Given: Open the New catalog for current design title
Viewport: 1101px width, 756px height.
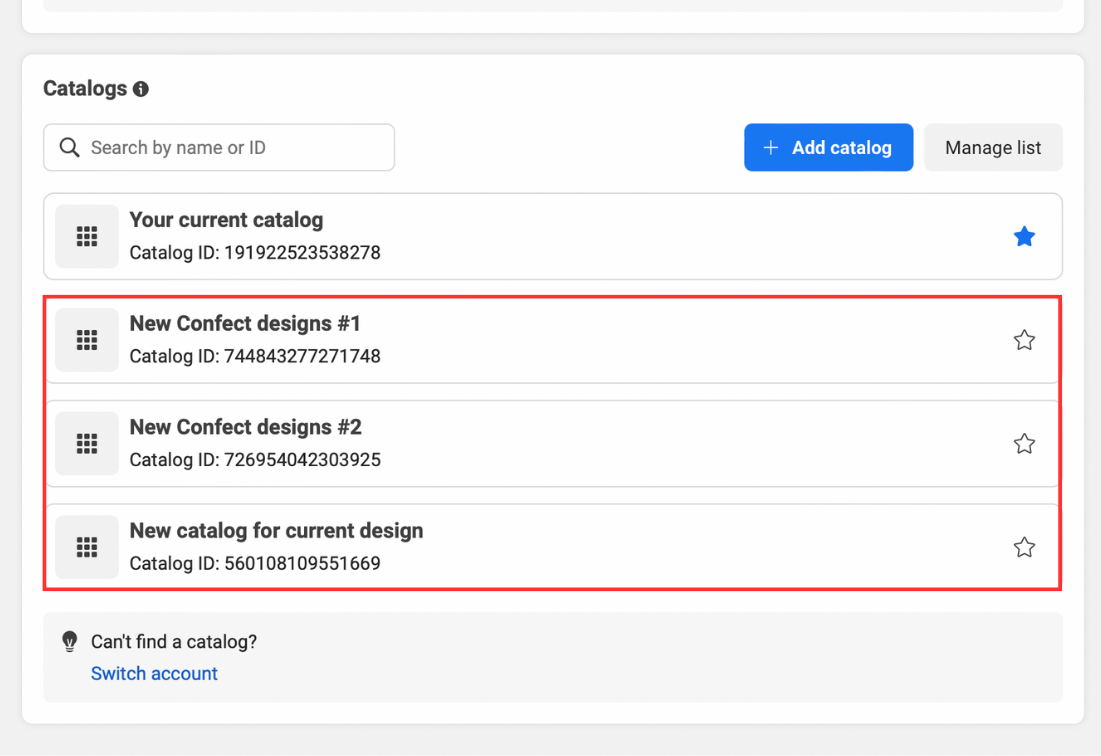Looking at the screenshot, I should pos(276,531).
